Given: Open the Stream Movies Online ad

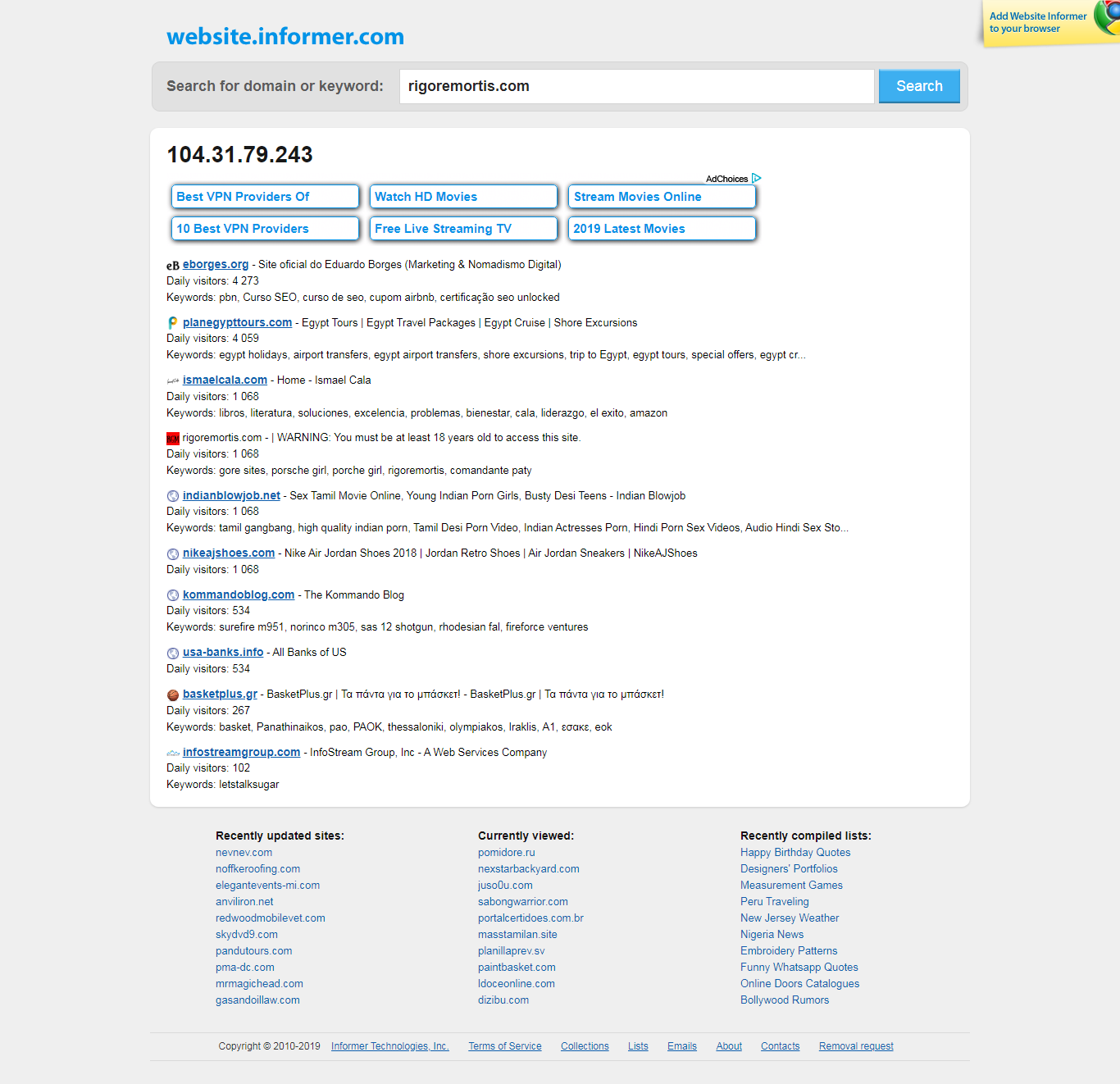Looking at the screenshot, I should [x=662, y=197].
